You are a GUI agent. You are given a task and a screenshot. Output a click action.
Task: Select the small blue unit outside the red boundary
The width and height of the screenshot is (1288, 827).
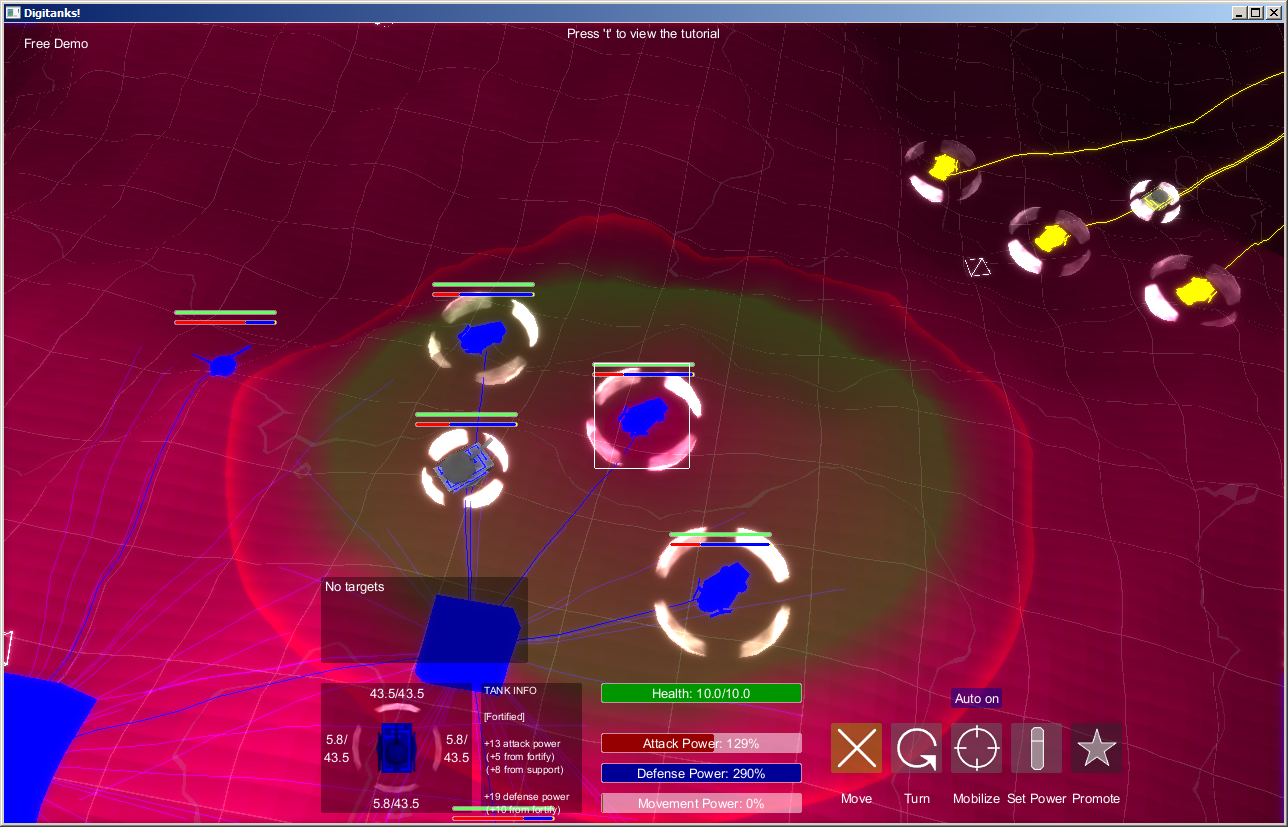pyautogui.click(x=221, y=365)
